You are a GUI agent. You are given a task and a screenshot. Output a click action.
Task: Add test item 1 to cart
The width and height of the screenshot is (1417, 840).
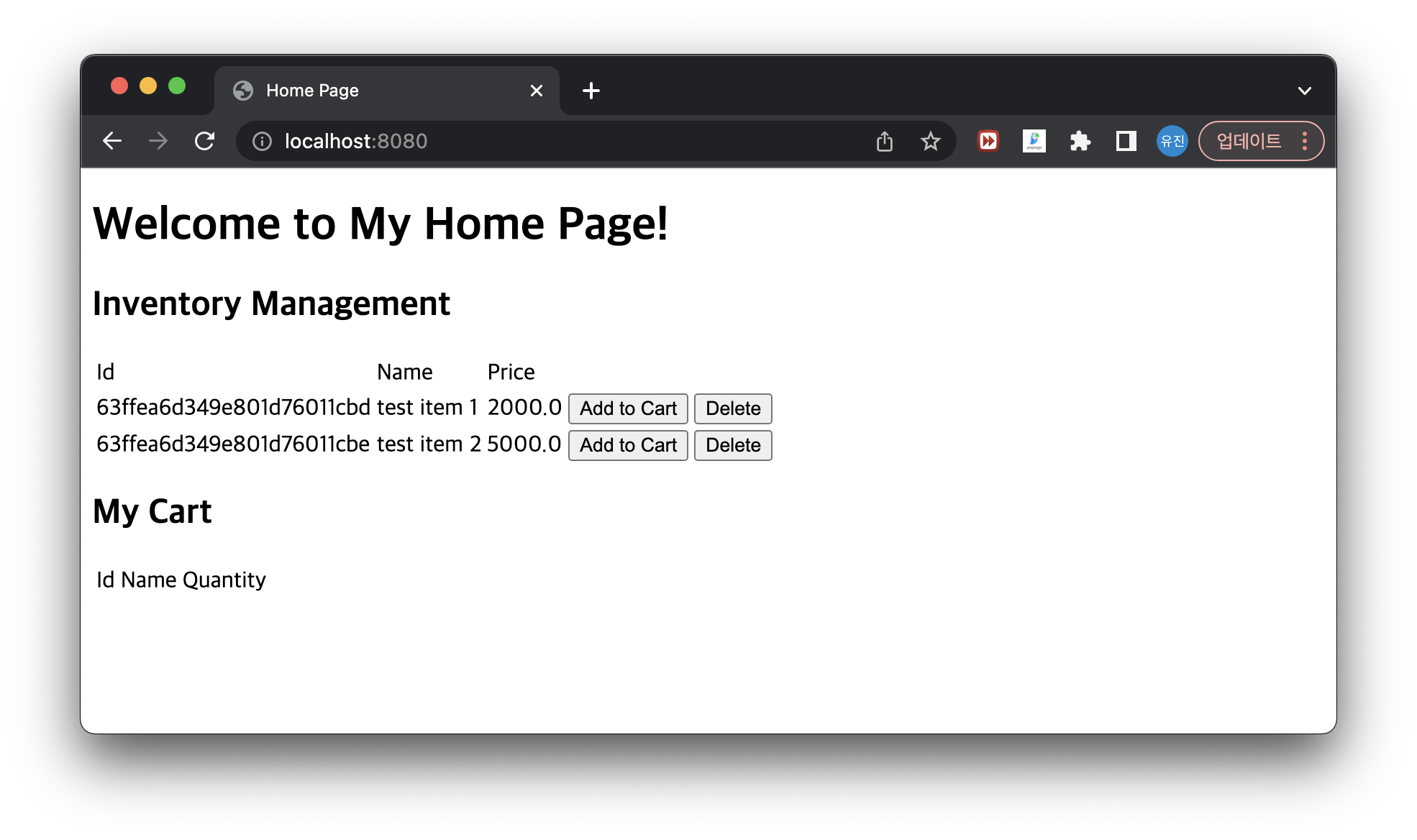pos(628,408)
